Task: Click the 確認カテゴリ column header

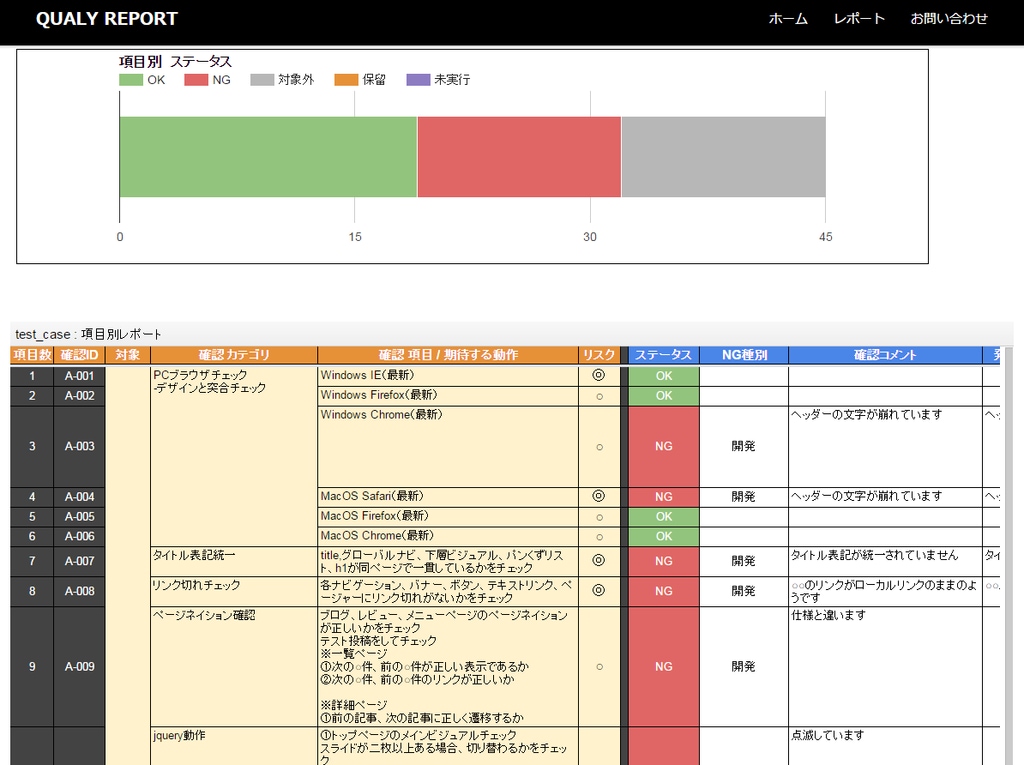Action: tap(234, 355)
